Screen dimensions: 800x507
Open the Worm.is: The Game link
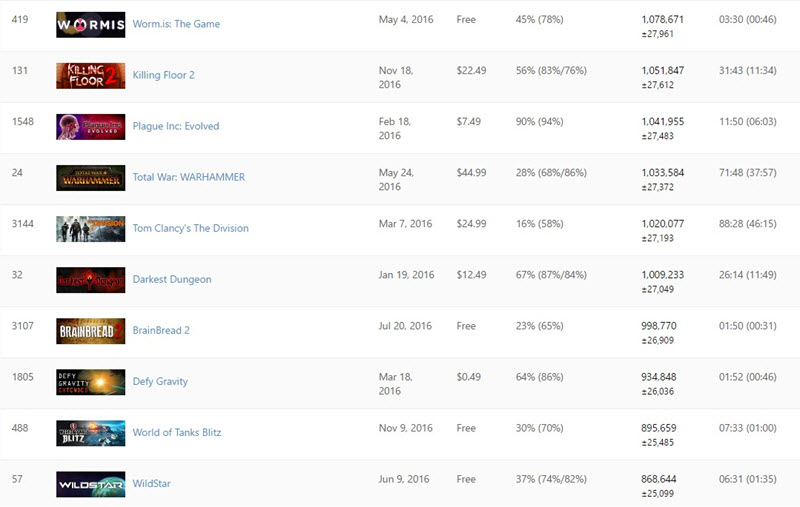tap(176, 24)
